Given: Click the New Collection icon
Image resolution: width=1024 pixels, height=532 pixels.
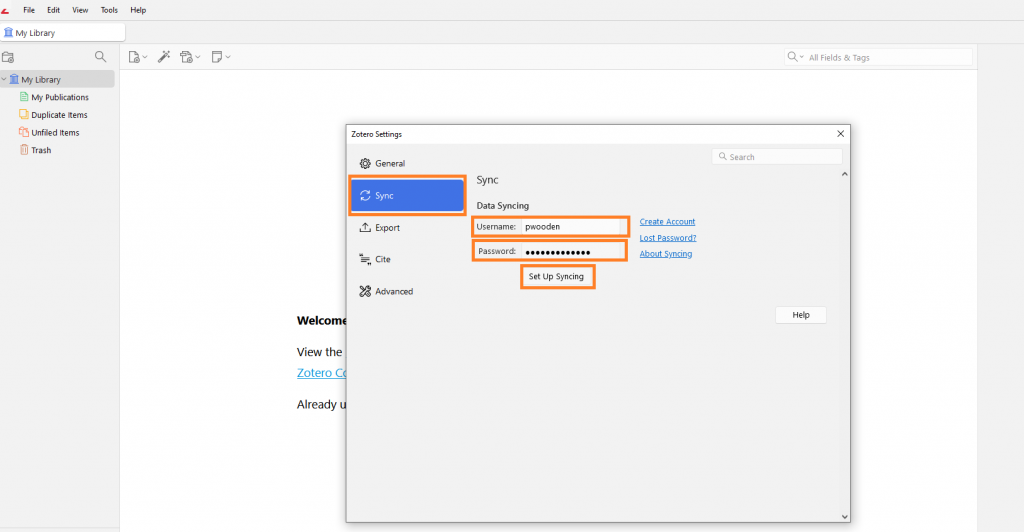Looking at the screenshot, I should pyautogui.click(x=9, y=58).
